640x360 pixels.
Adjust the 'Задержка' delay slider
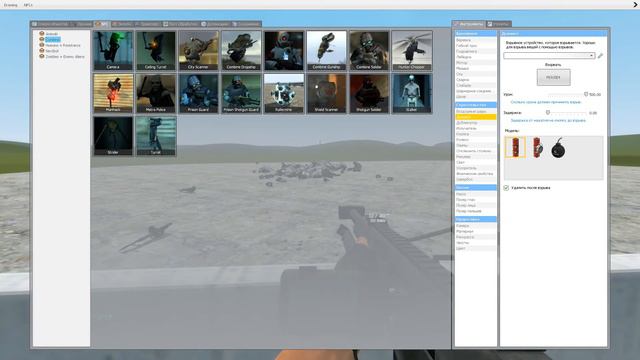point(567,113)
